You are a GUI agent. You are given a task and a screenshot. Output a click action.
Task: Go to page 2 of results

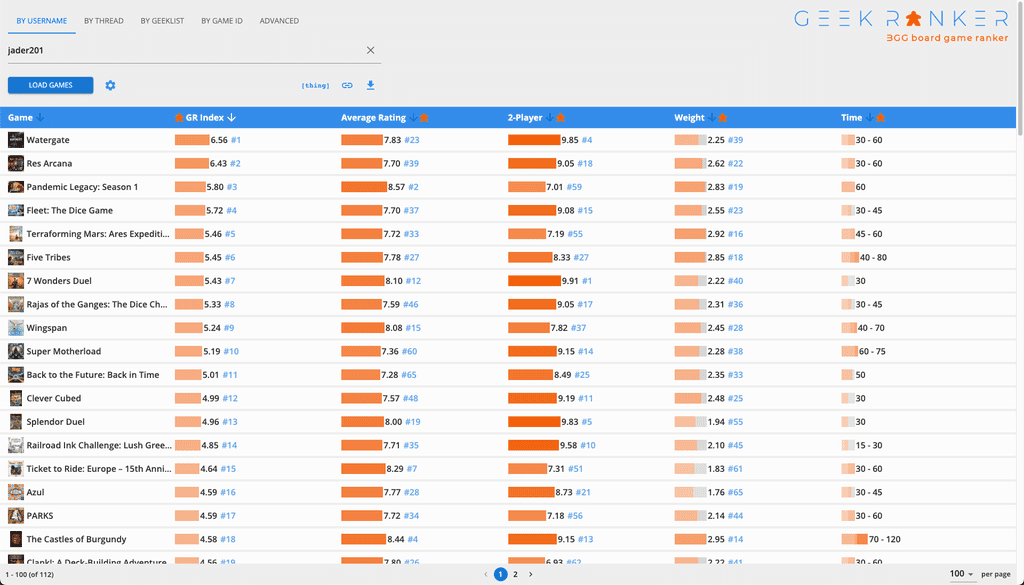[x=515, y=575]
